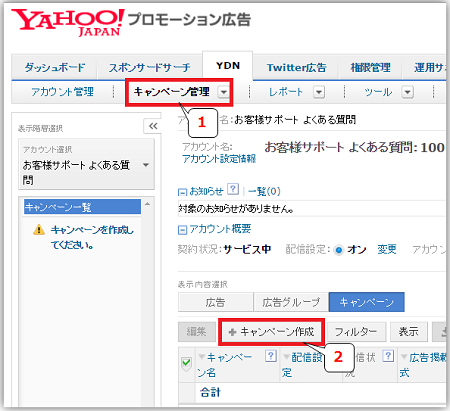Click the フィルター button
The image size is (450, 411).
(x=356, y=332)
